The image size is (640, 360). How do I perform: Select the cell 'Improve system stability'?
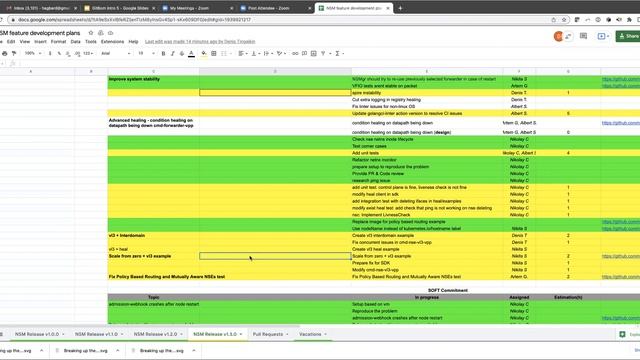tap(153, 79)
